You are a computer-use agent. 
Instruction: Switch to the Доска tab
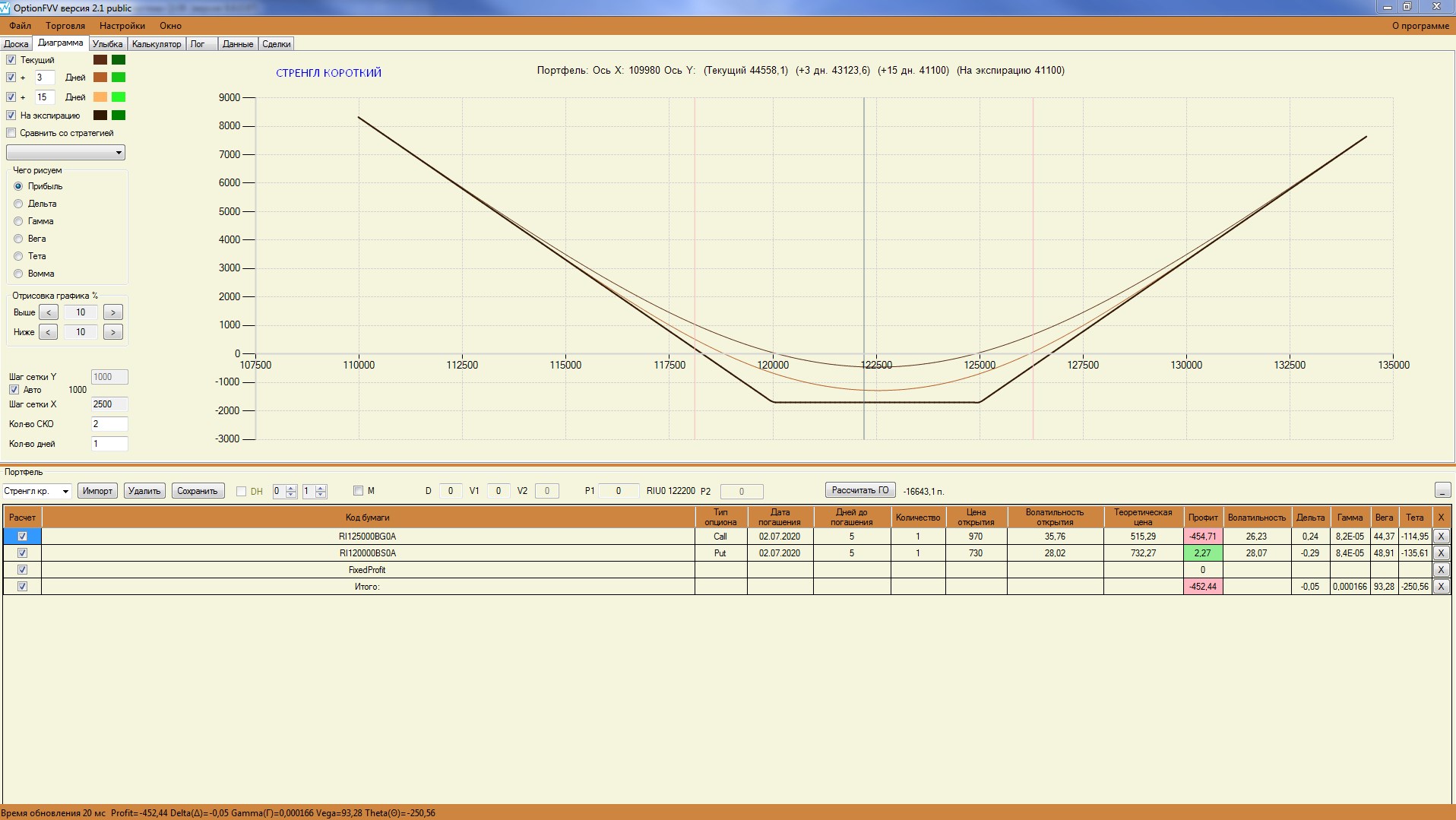tap(16, 44)
